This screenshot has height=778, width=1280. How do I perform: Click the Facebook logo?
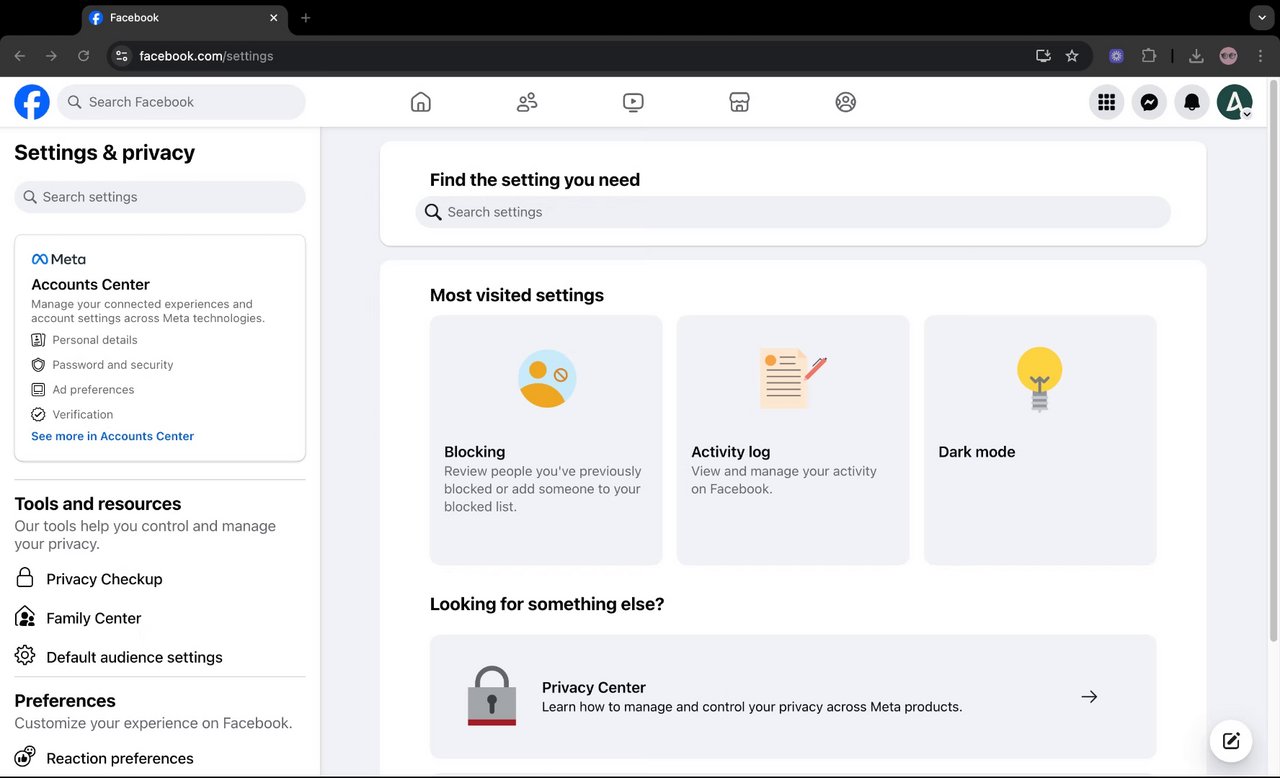click(x=32, y=102)
